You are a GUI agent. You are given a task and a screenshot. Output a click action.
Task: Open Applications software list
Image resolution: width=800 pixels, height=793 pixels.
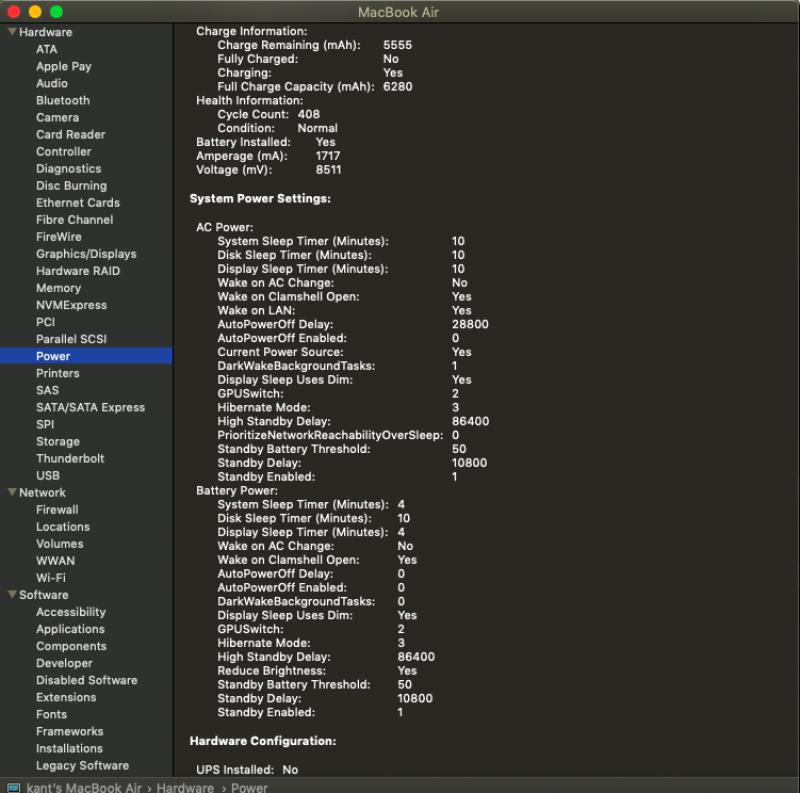(70, 629)
